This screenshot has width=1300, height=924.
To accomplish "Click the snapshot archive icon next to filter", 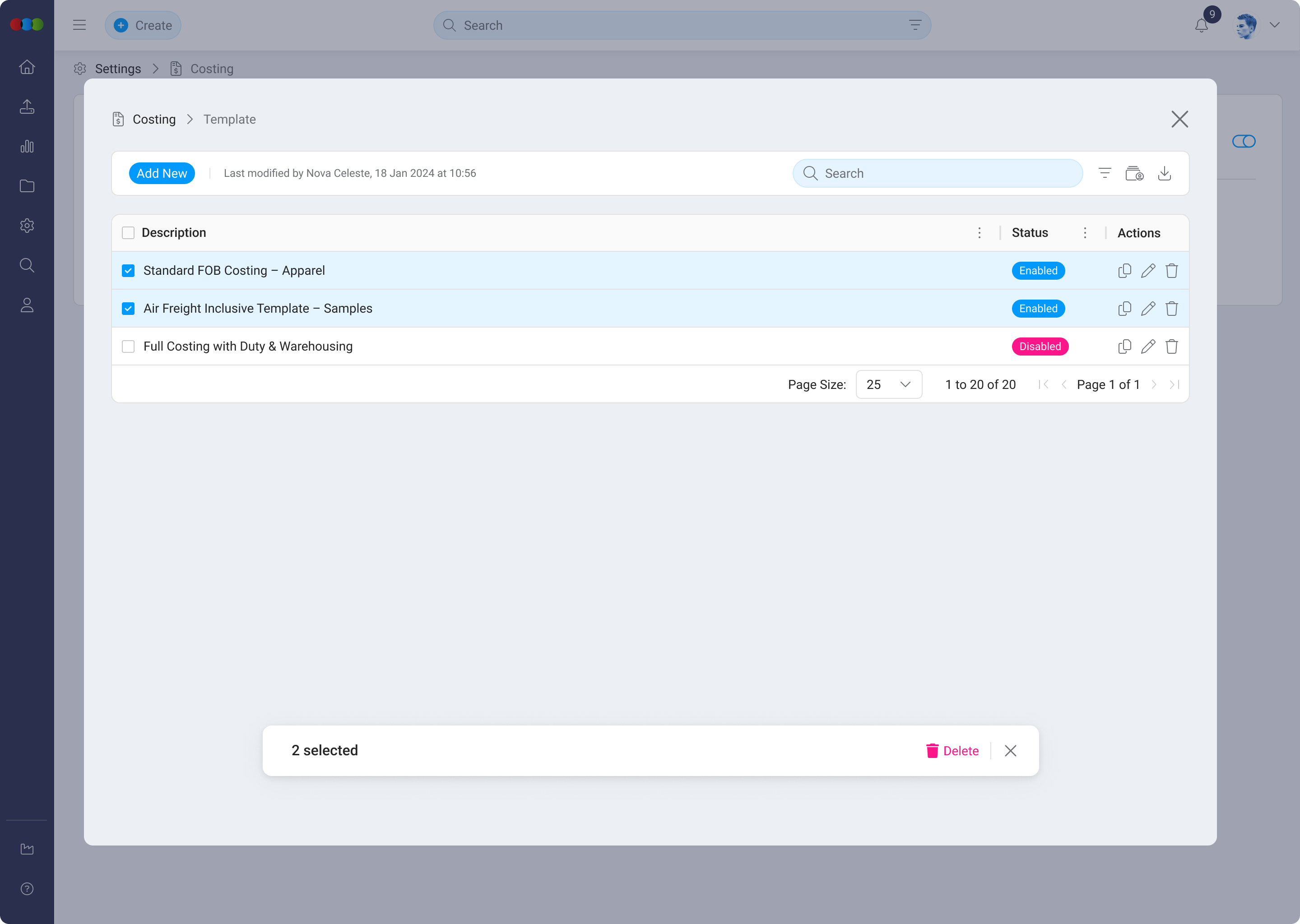I will pyautogui.click(x=1134, y=173).
